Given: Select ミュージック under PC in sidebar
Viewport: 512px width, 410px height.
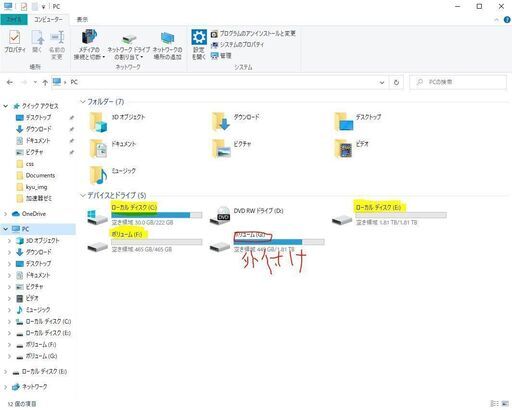Looking at the screenshot, I should coord(34,310).
